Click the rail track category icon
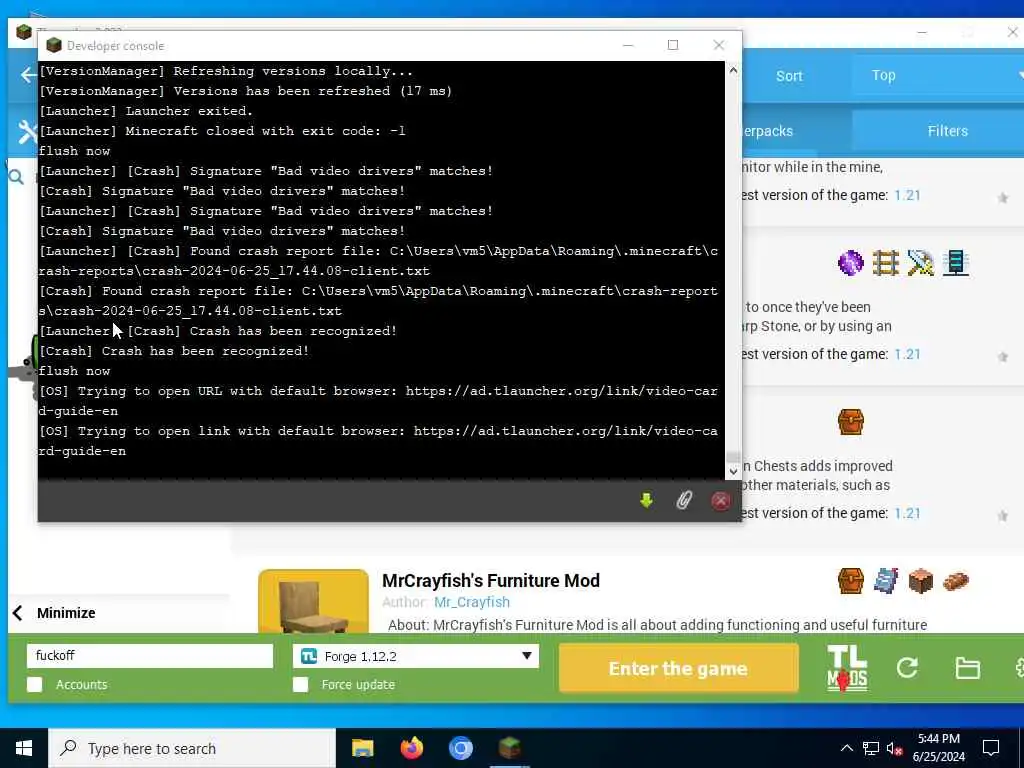1024x768 pixels. click(x=886, y=263)
